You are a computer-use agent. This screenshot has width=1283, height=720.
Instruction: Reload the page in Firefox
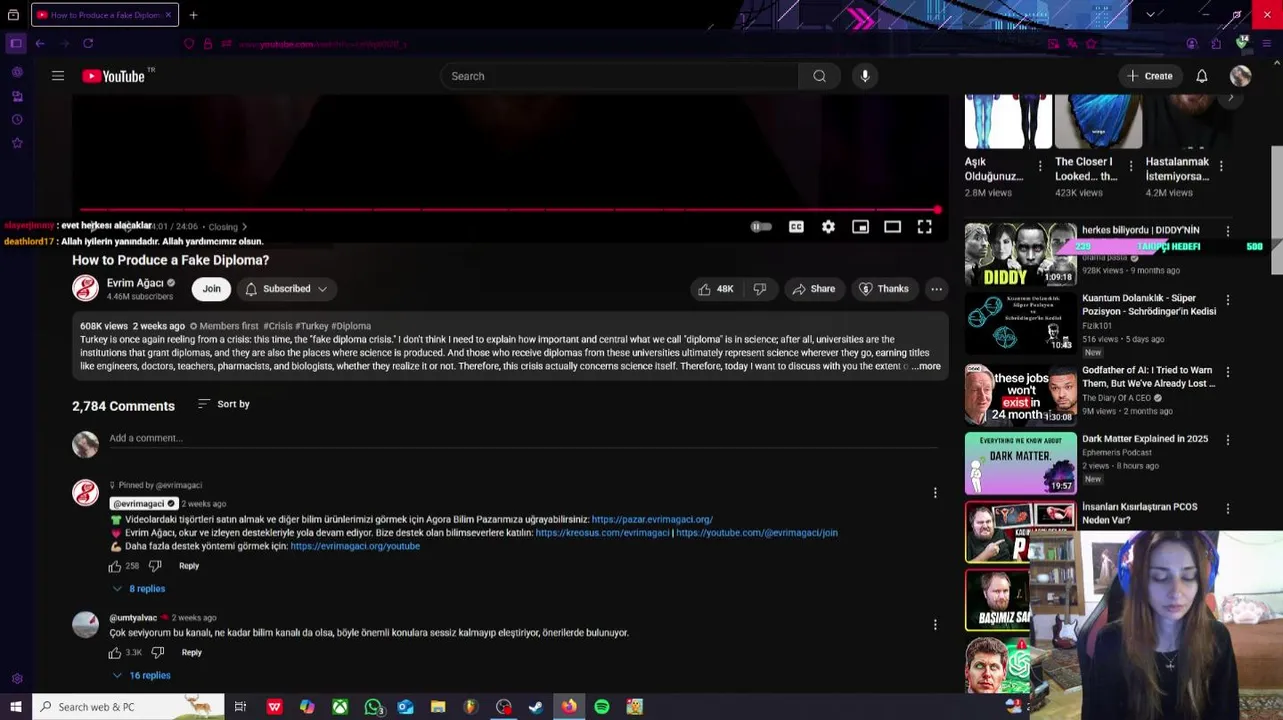88,44
